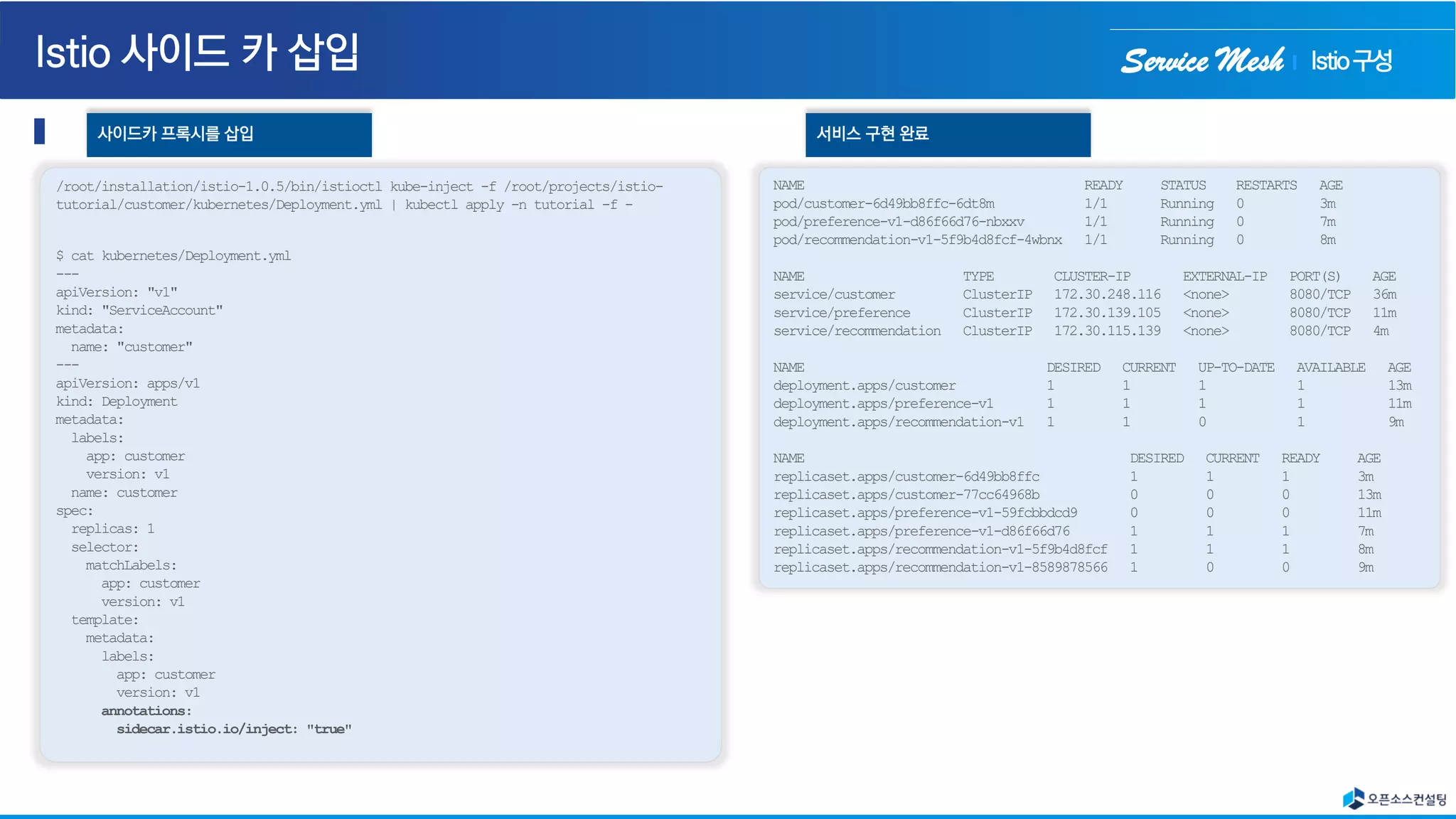
Task: Click the cluster IP '172.30.139.105'
Action: tap(1107, 313)
